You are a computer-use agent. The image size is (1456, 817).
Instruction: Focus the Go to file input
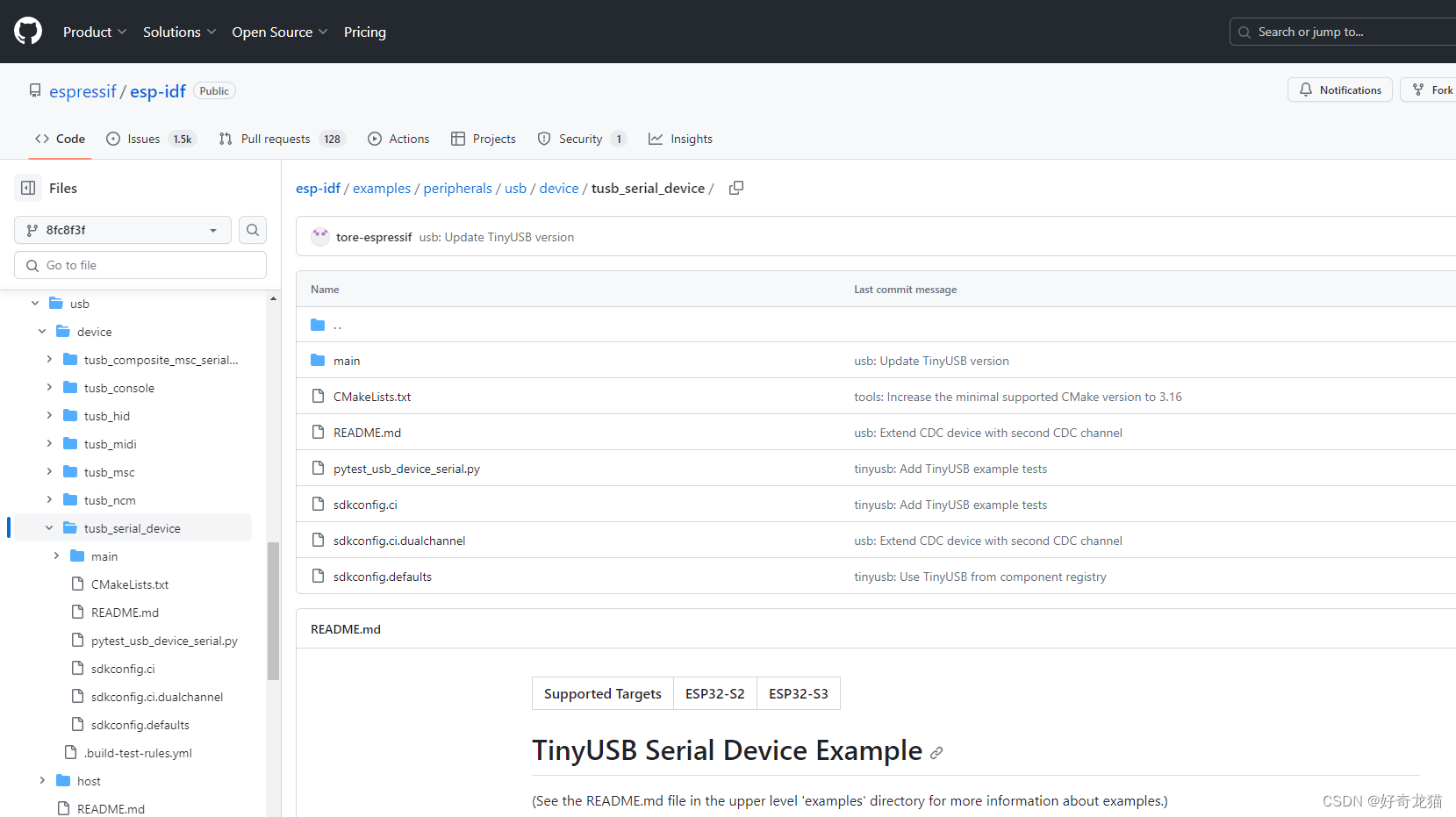click(140, 265)
